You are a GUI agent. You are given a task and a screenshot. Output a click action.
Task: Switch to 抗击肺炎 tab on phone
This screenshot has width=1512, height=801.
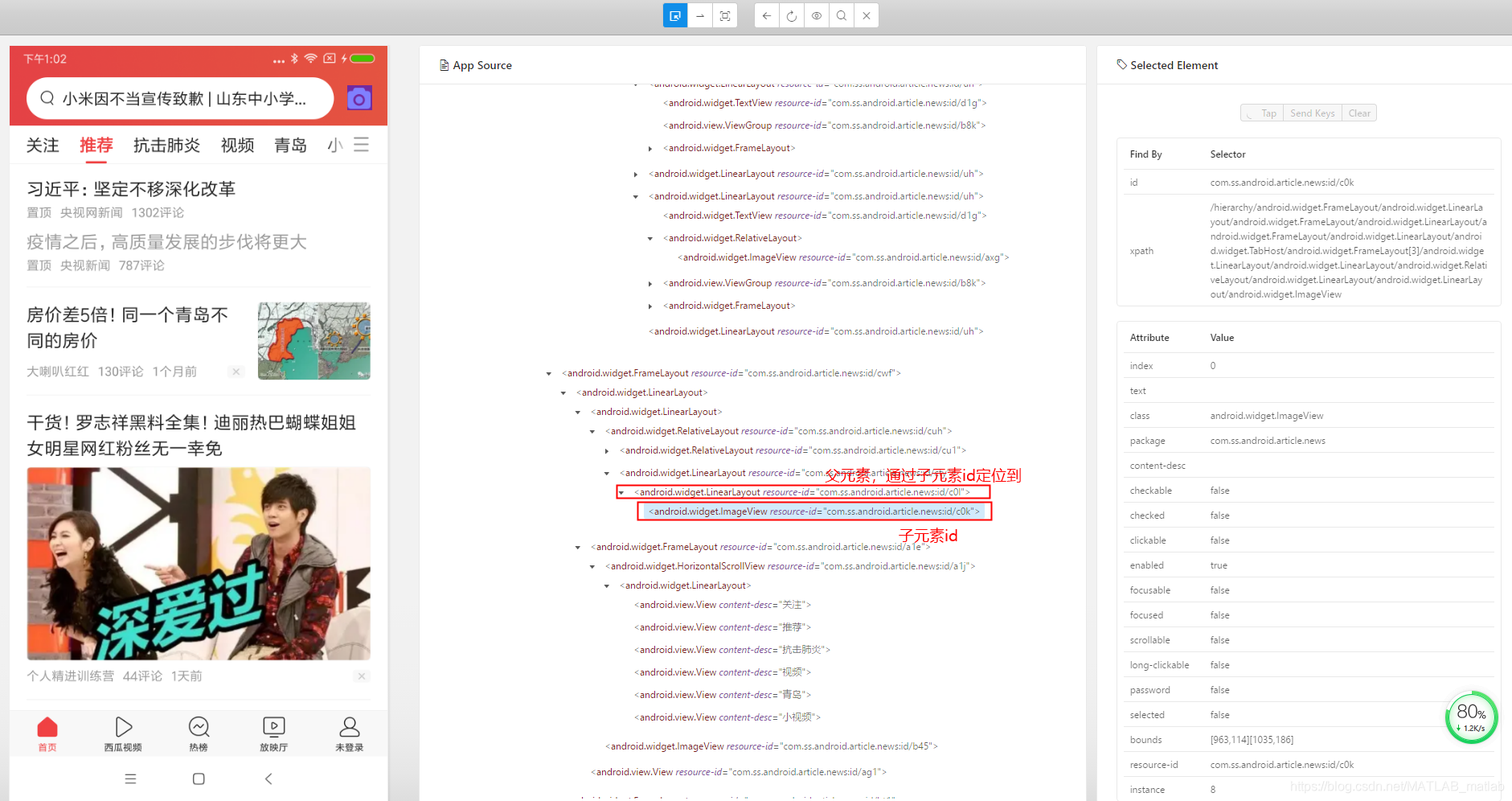[x=166, y=145]
